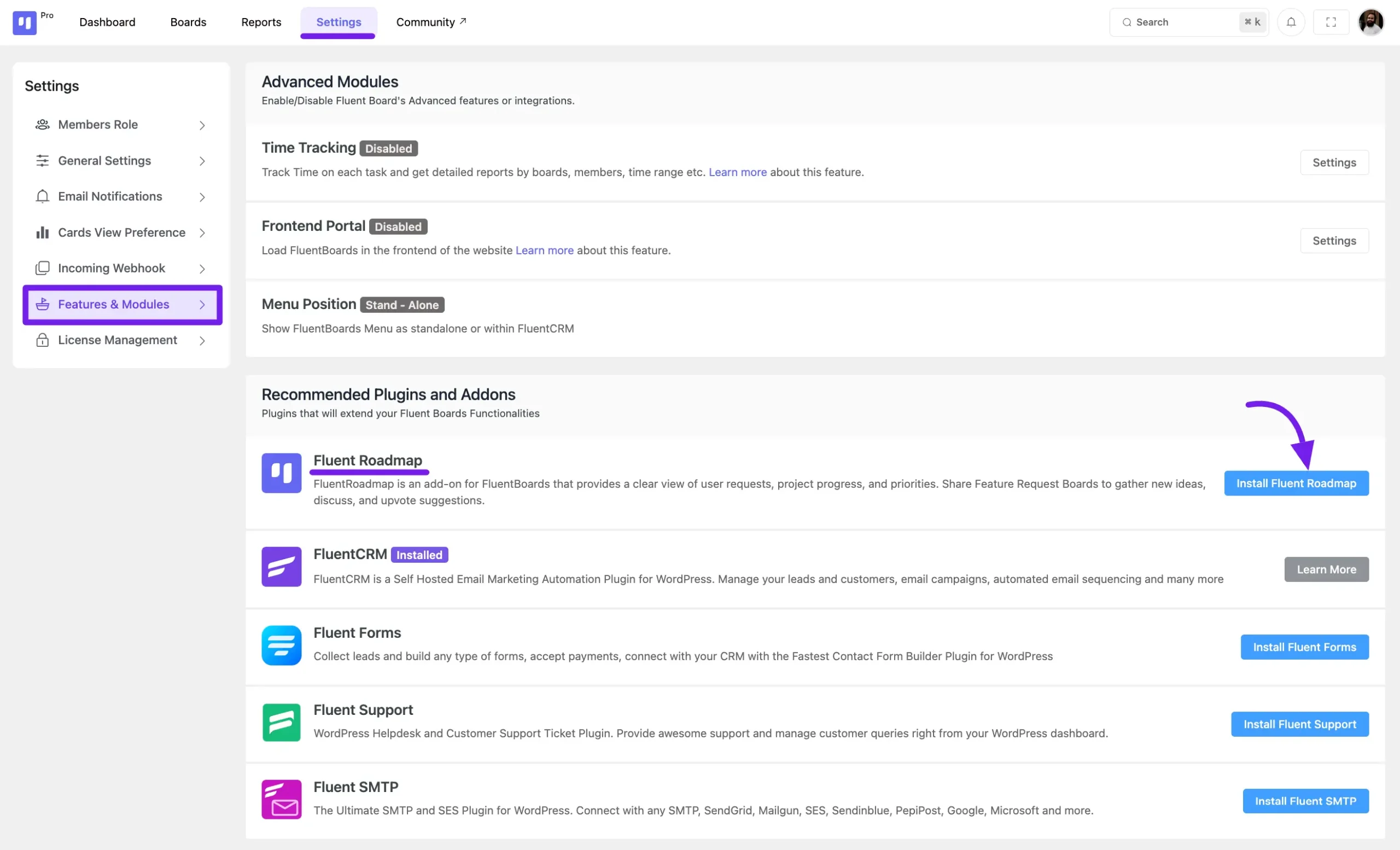1400x850 pixels.
Task: Click the Email Notifications bell icon
Action: 42,196
